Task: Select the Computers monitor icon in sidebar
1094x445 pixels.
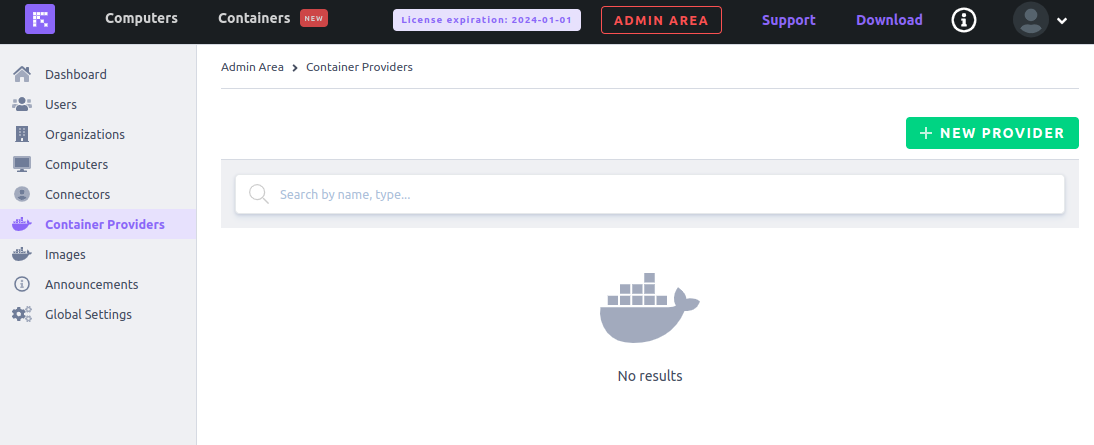Action: [x=22, y=165]
